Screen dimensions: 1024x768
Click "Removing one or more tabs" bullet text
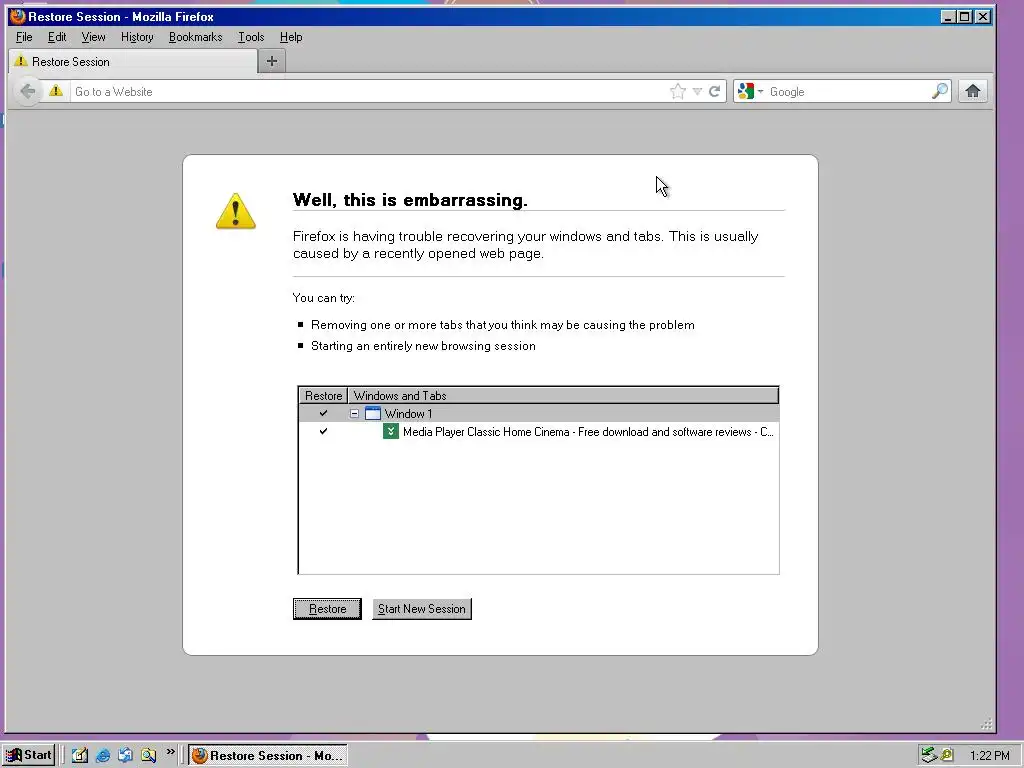tap(503, 325)
